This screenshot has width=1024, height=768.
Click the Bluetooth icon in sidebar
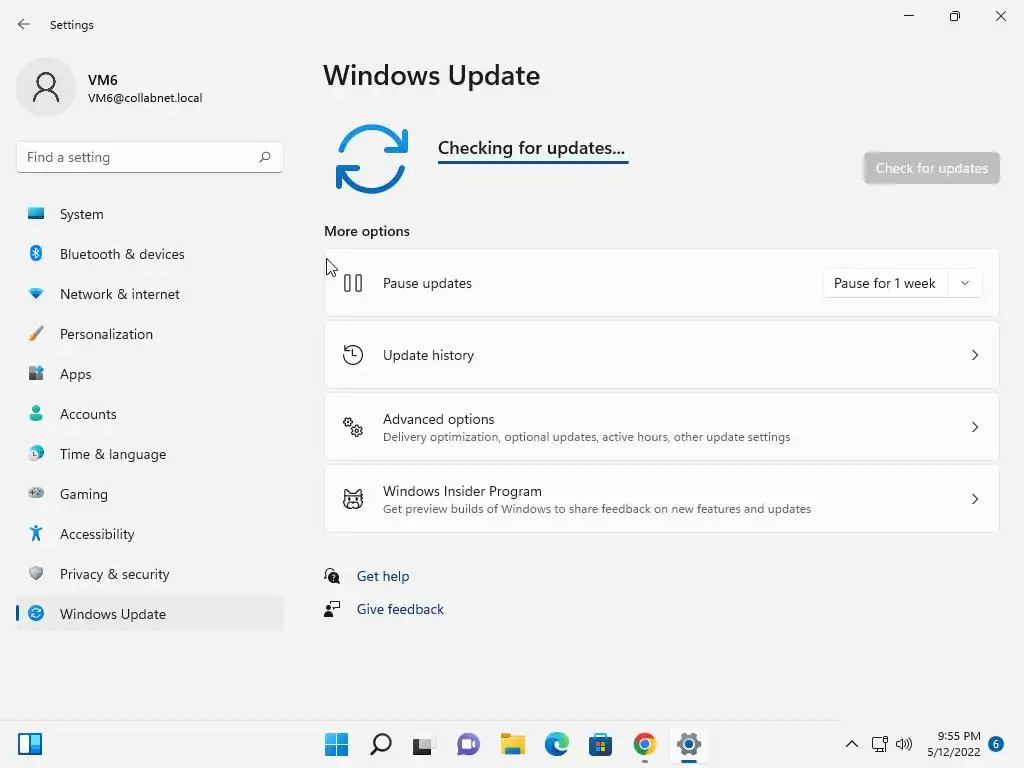pyautogui.click(x=36, y=253)
